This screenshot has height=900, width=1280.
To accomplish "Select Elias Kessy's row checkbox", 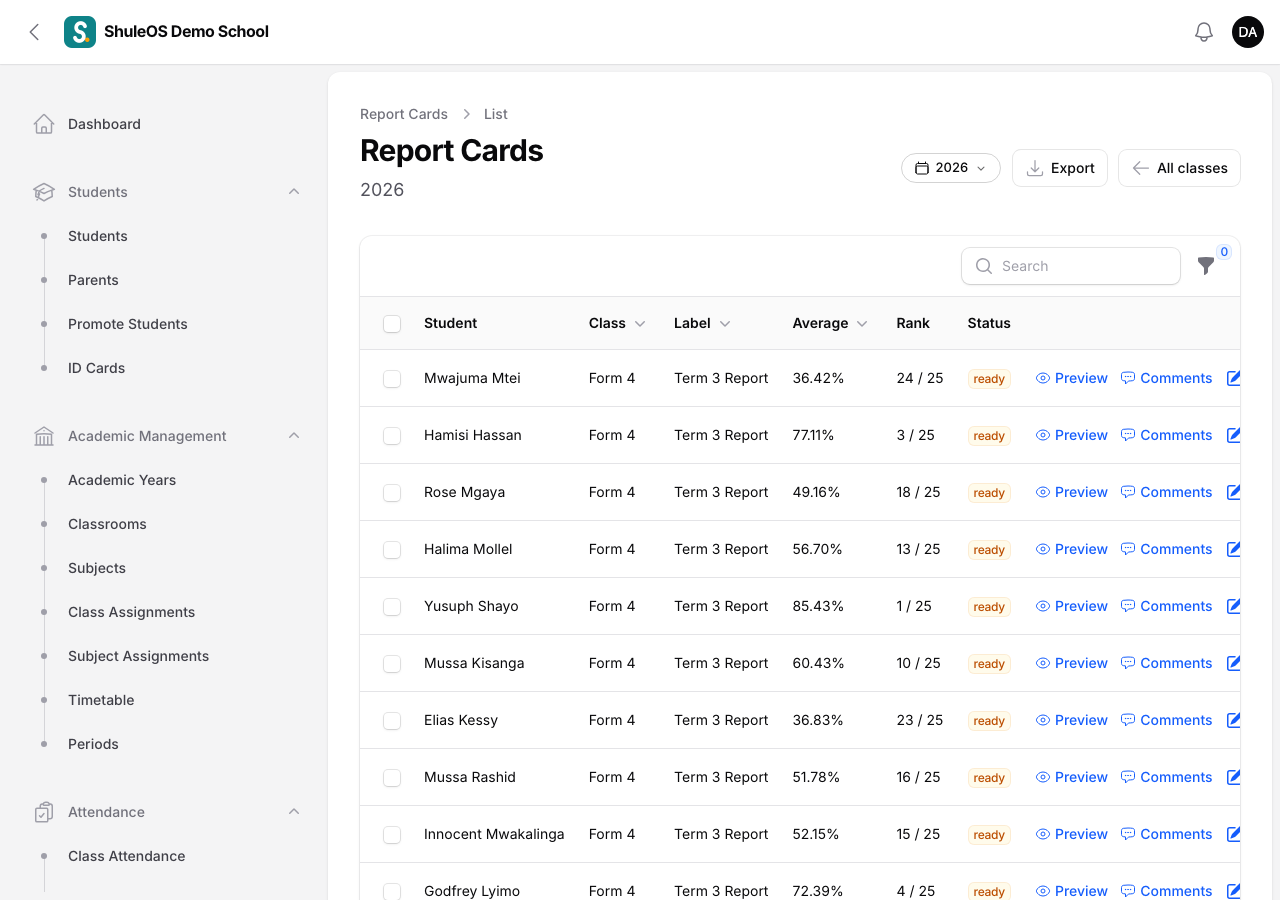I will click(392, 721).
